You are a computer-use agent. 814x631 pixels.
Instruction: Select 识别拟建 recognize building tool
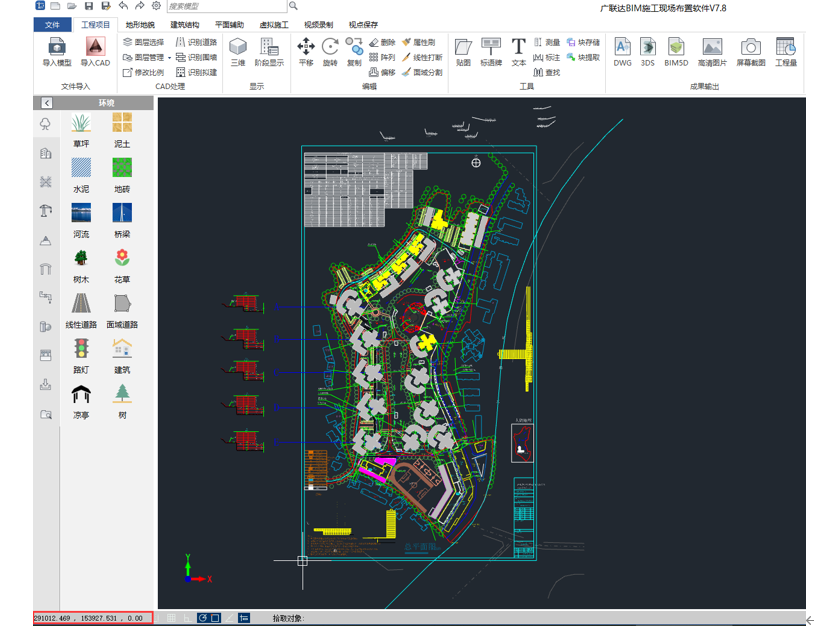point(196,72)
